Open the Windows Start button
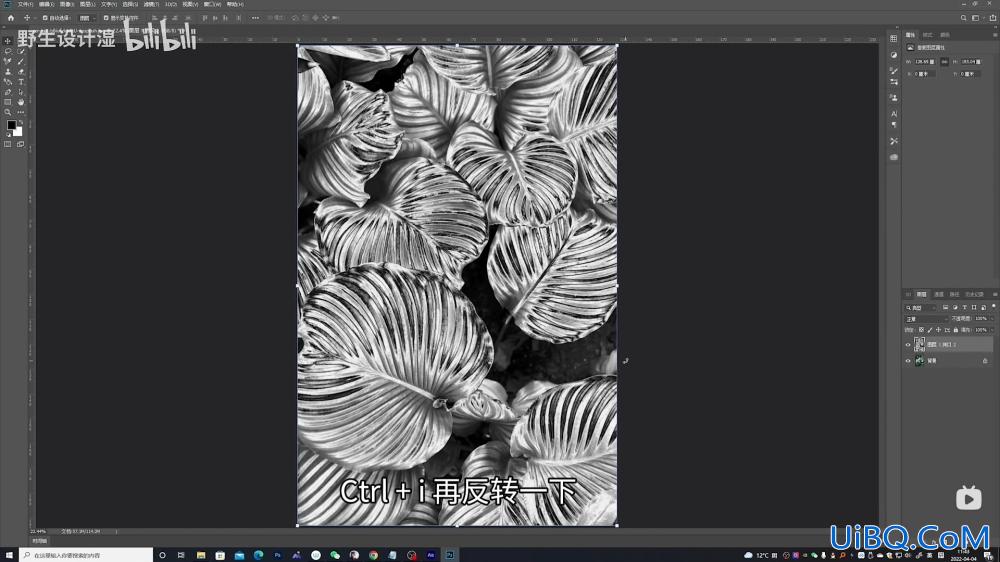Image resolution: width=1000 pixels, height=562 pixels. [x=9, y=555]
